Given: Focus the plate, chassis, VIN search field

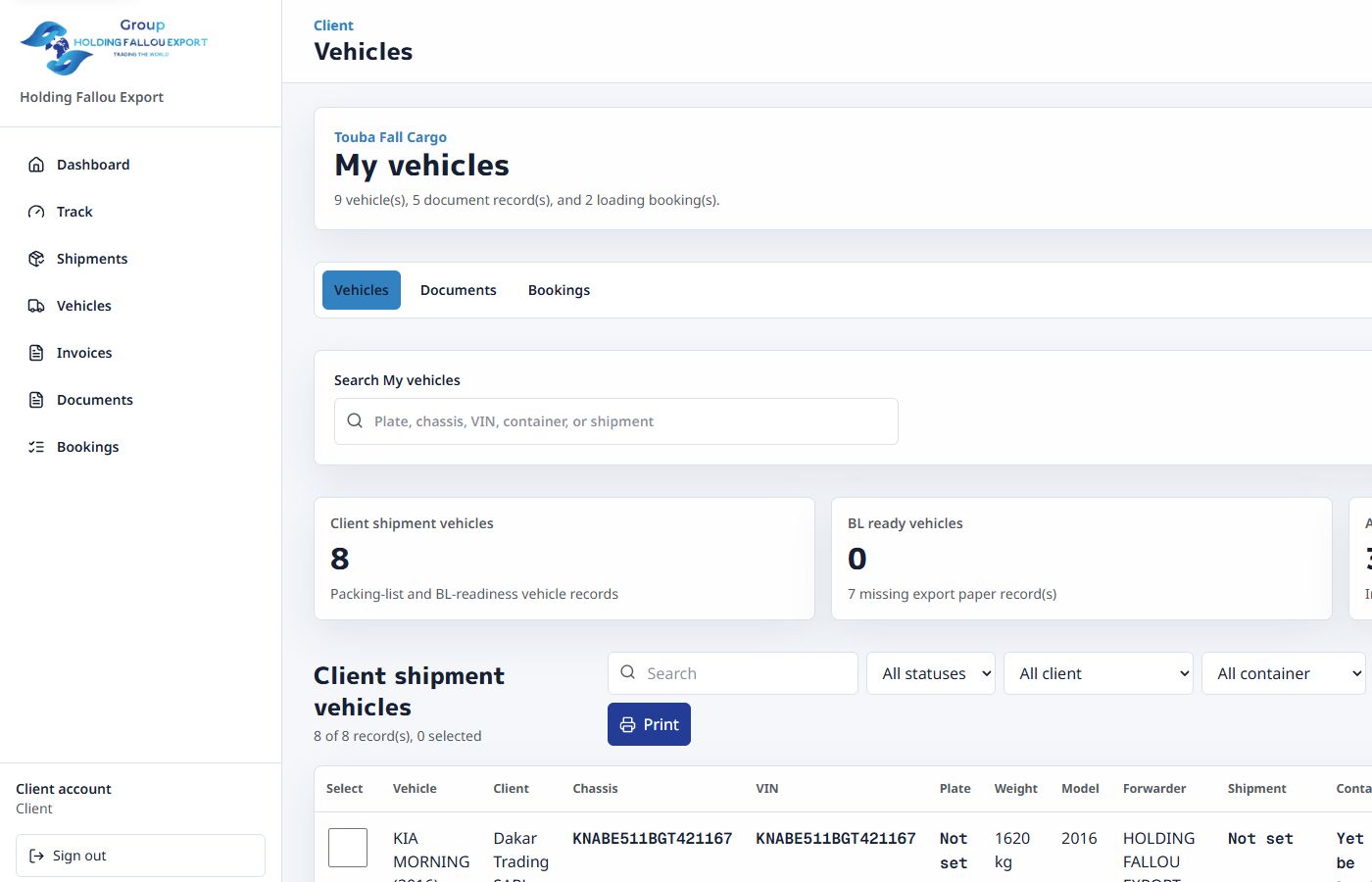Looking at the screenshot, I should click(x=616, y=421).
